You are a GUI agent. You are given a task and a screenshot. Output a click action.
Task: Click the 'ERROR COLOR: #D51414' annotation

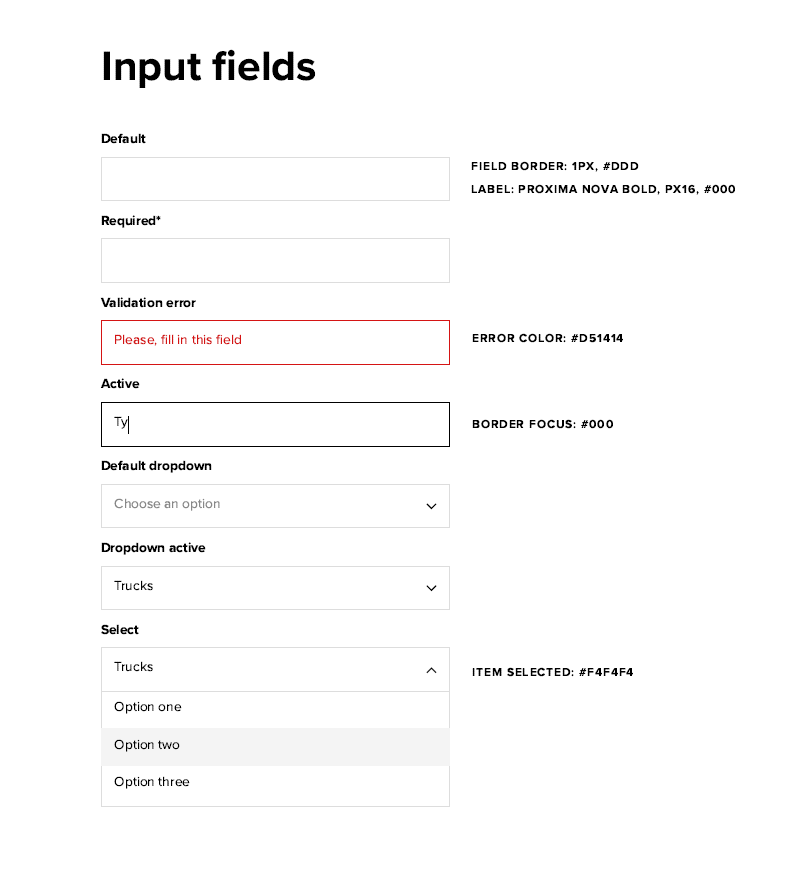547,339
